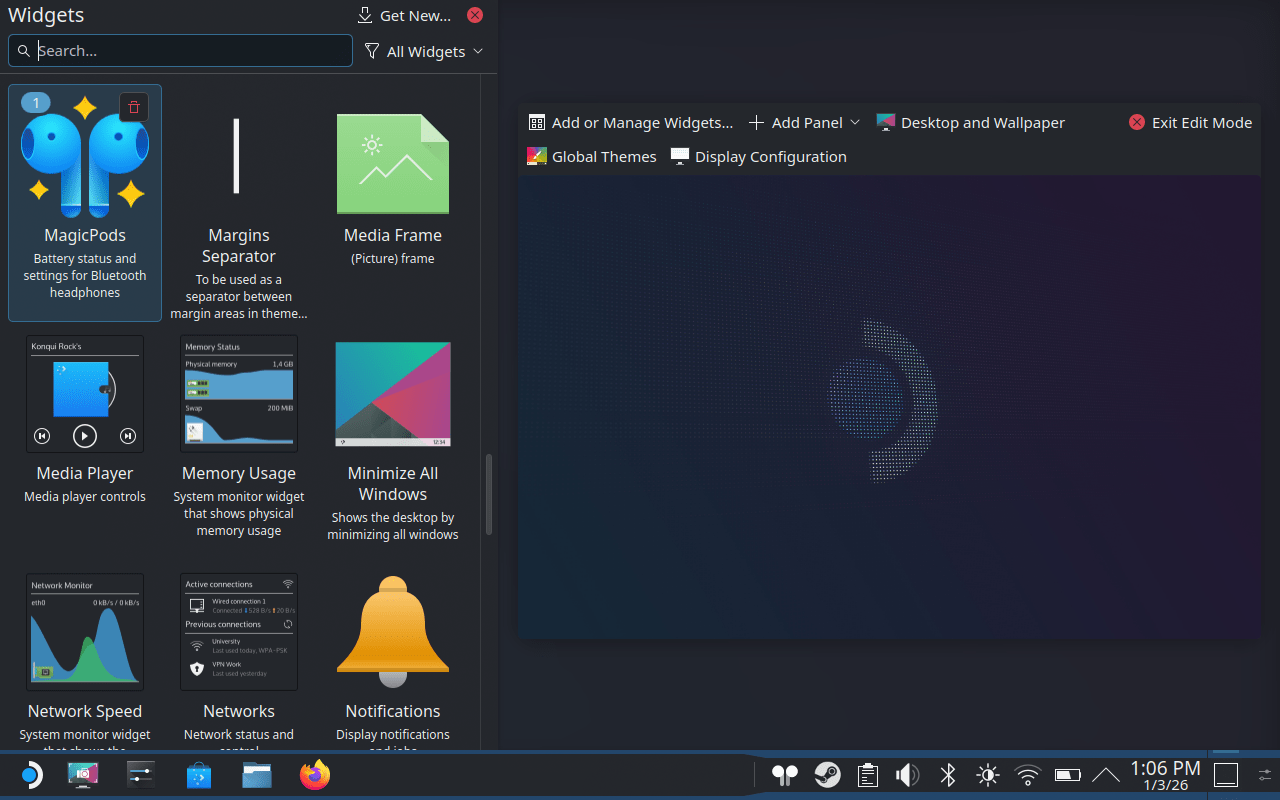Expand the All Widgets filter dropdown
1280x800 pixels.
pyautogui.click(x=424, y=51)
